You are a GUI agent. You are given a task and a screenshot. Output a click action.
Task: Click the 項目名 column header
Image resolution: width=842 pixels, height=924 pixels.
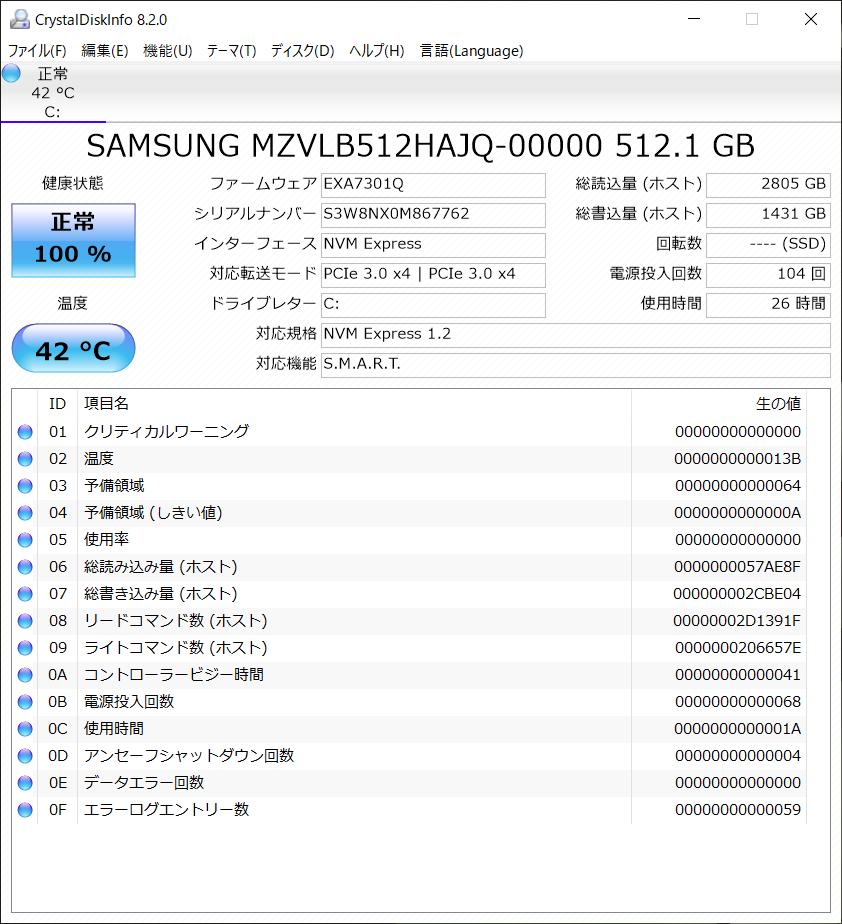pyautogui.click(x=354, y=404)
